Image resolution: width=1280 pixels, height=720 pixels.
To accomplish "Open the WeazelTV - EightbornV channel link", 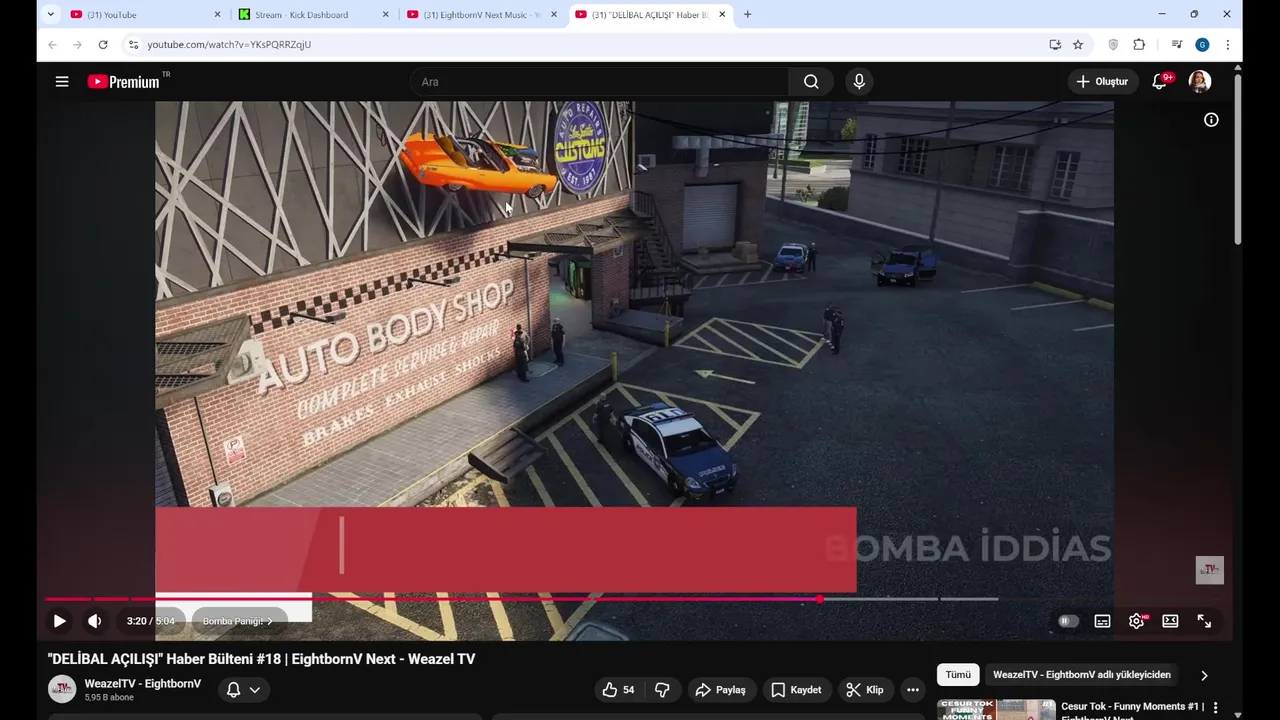I will click(x=142, y=684).
